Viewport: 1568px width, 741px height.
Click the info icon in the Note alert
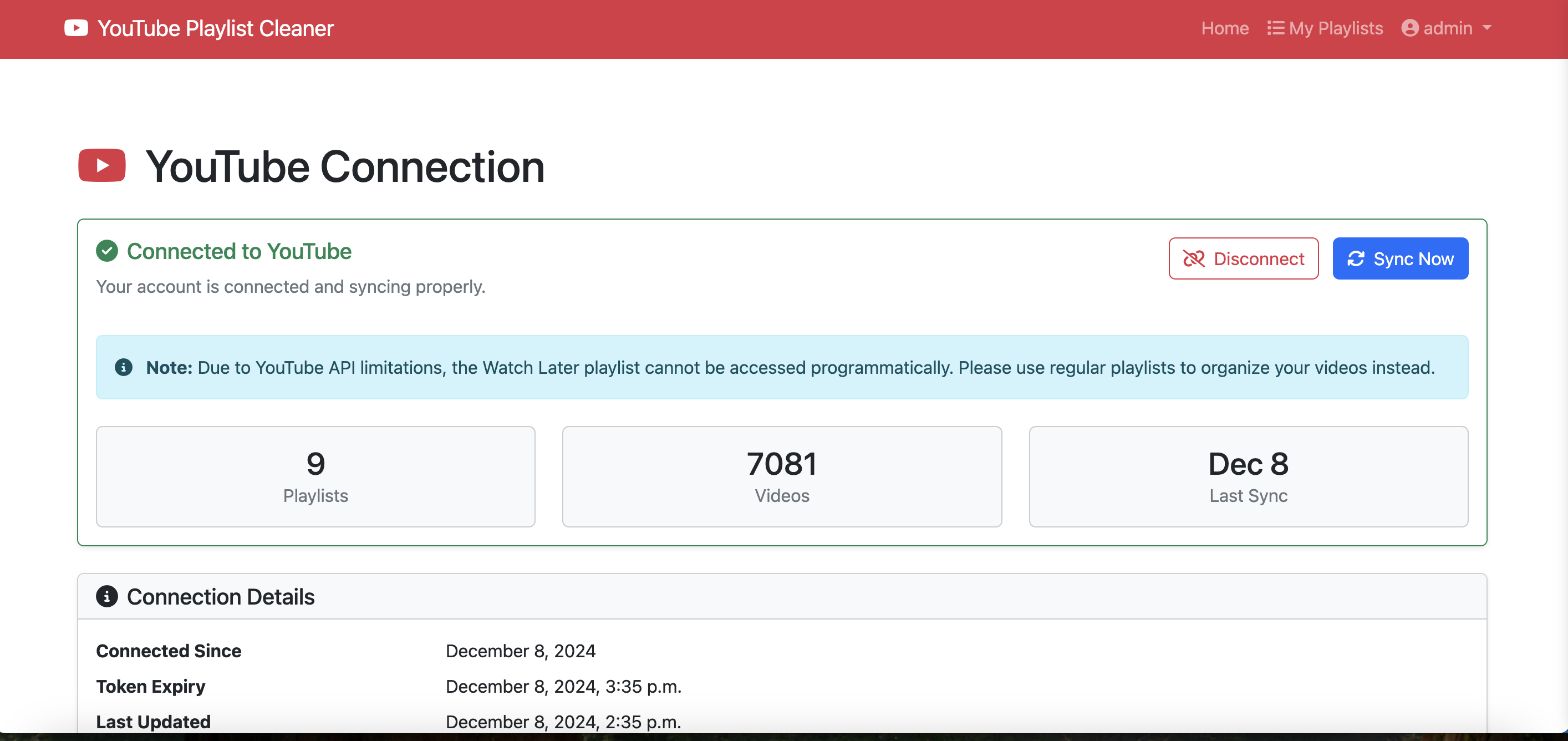click(x=124, y=367)
